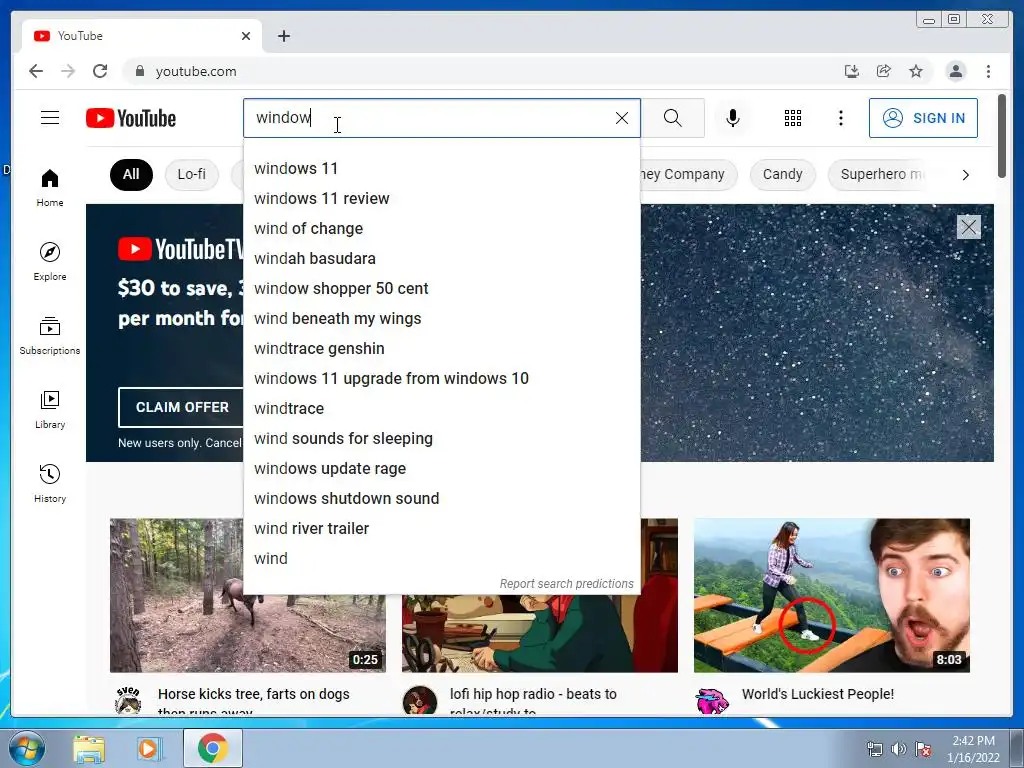Click Report search predictions link
Viewport: 1024px width, 768px height.
point(566,584)
